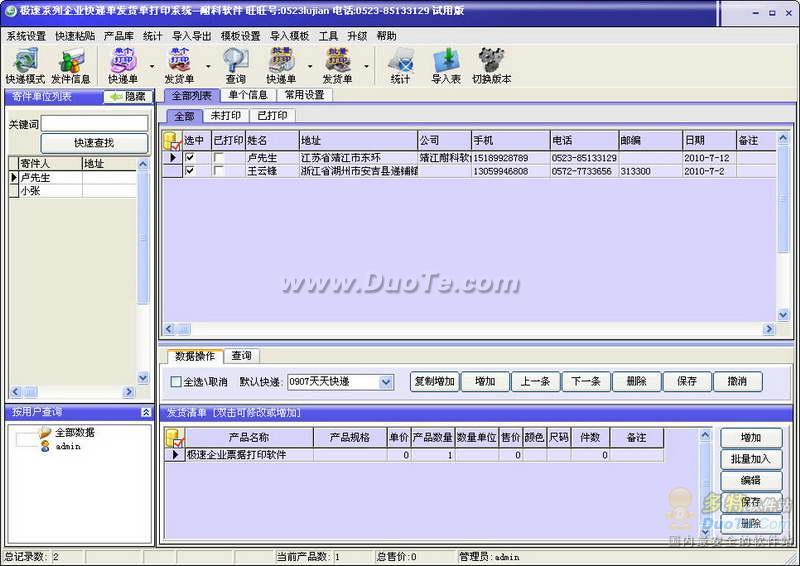The width and height of the screenshot is (800, 566).
Task: Open the 默认快递 combo box
Action: tap(340, 381)
